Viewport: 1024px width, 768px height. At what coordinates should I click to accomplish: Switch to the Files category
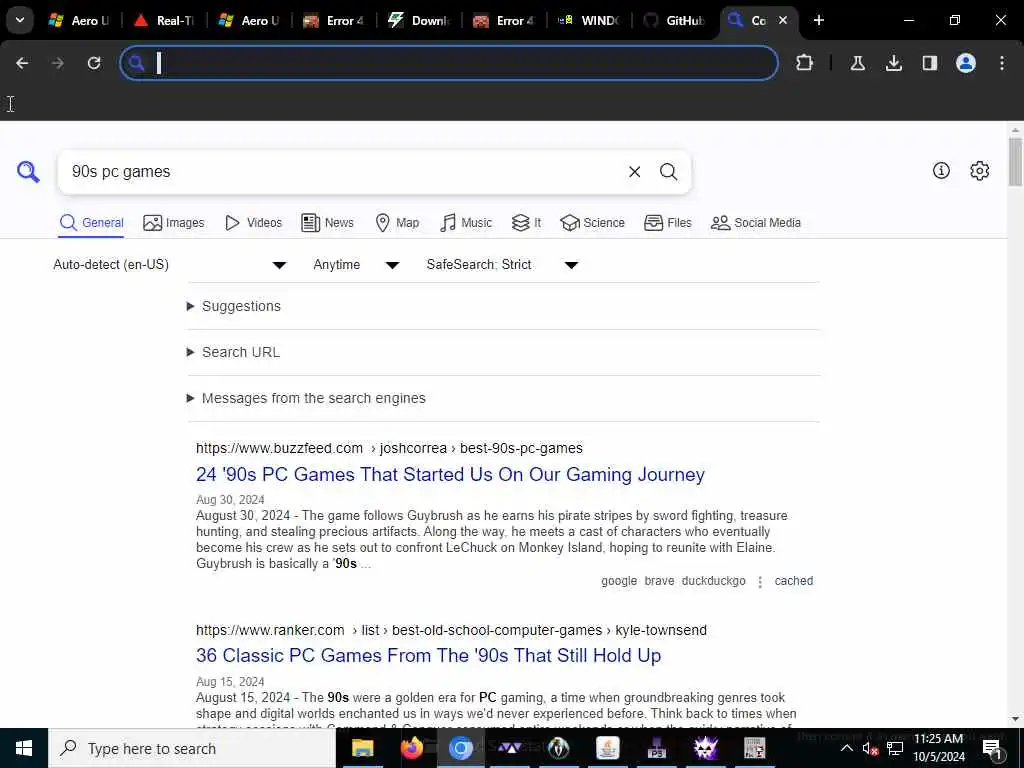coord(667,223)
